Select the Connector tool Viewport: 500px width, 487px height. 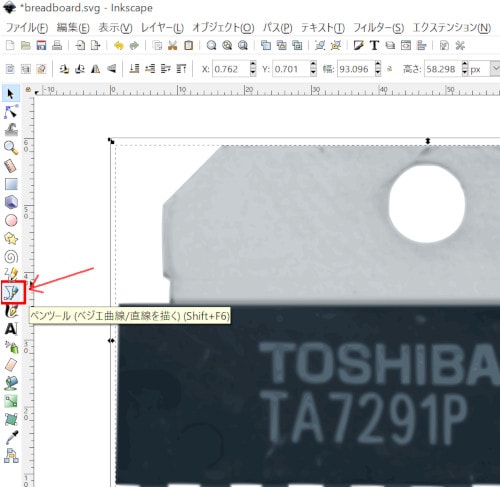[11, 456]
